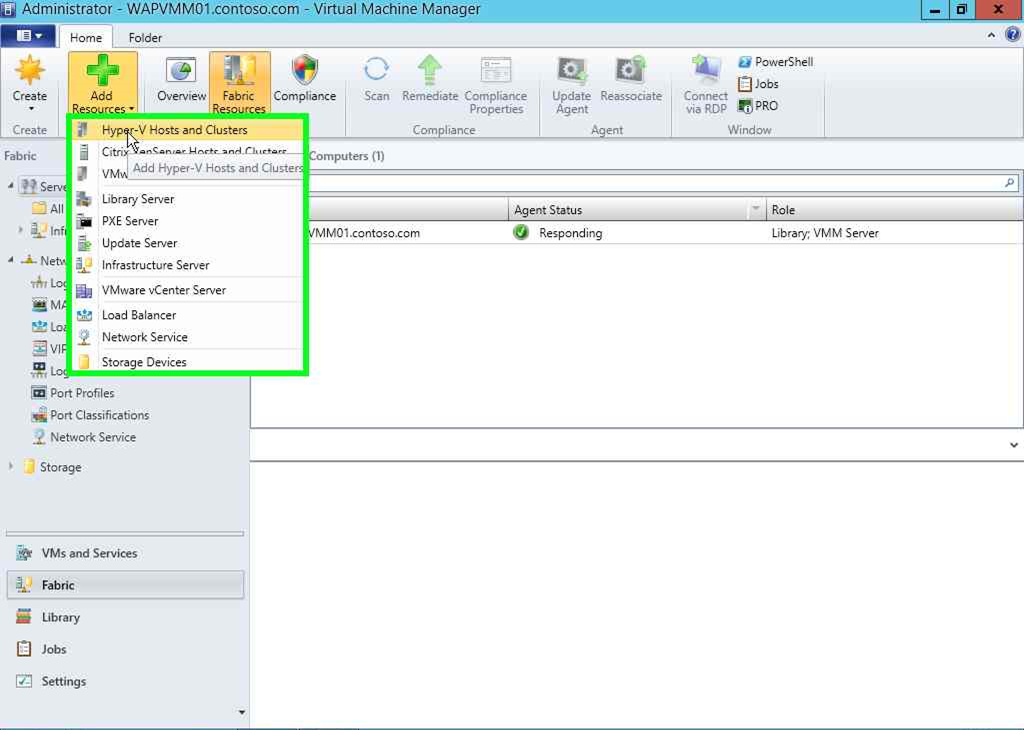1024x730 pixels.
Task: Open the Compliance shield view
Action: tap(304, 80)
